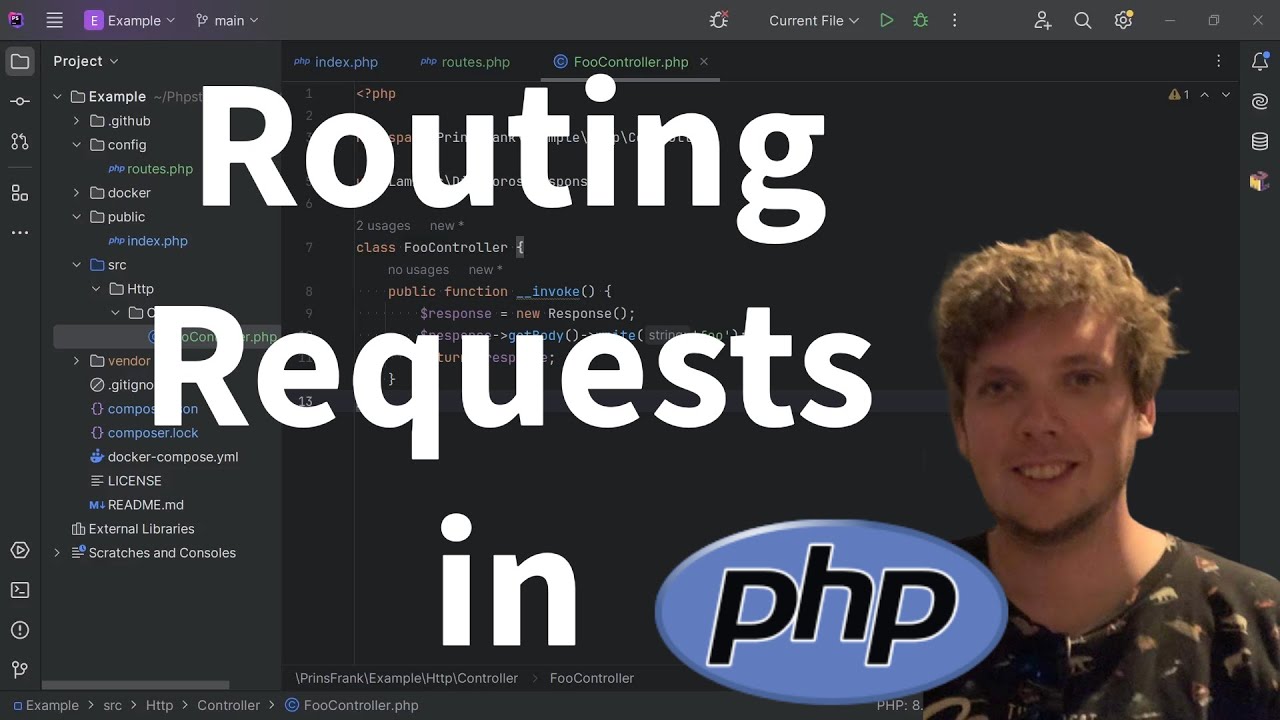The width and height of the screenshot is (1280, 720).
Task: Open the AI Assistant spiral icon
Action: pyautogui.click(x=1260, y=102)
